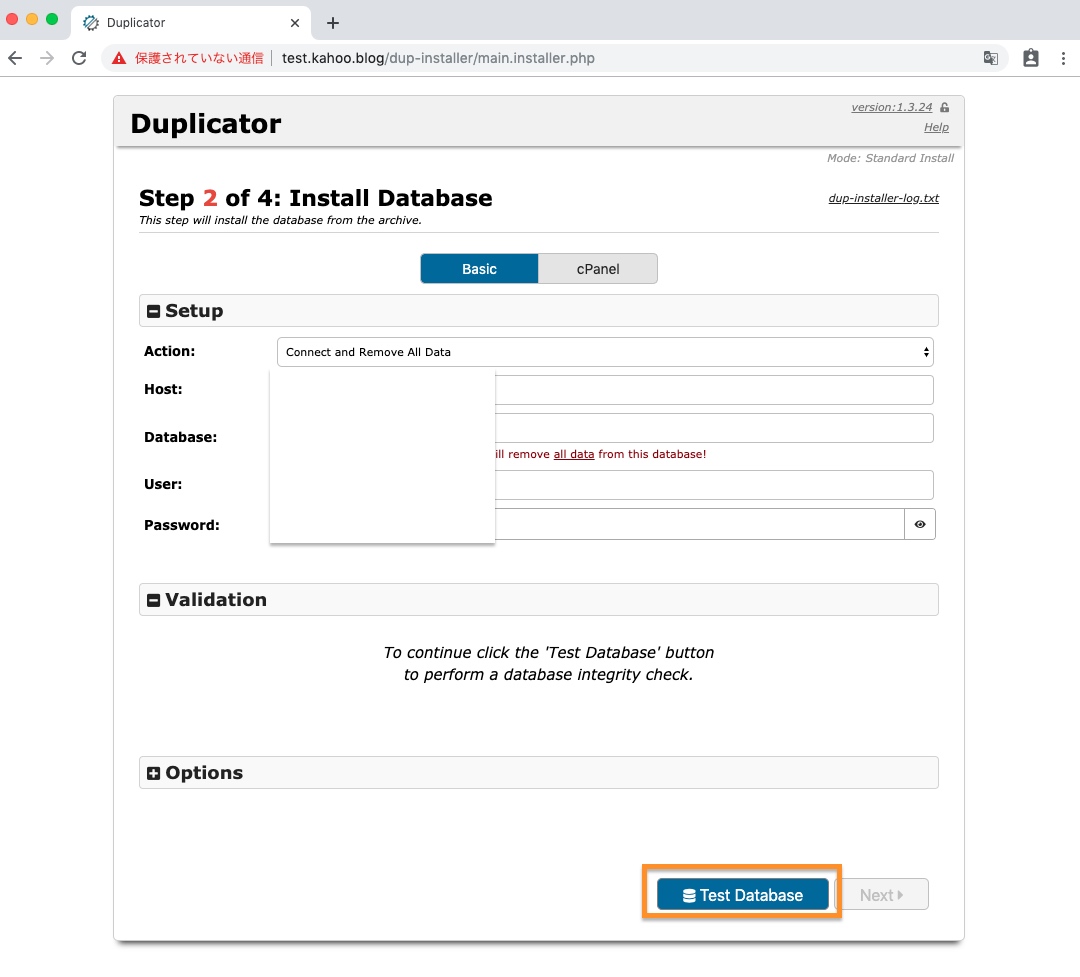
Task: Open the Chrome profile icon
Action: point(1031,58)
